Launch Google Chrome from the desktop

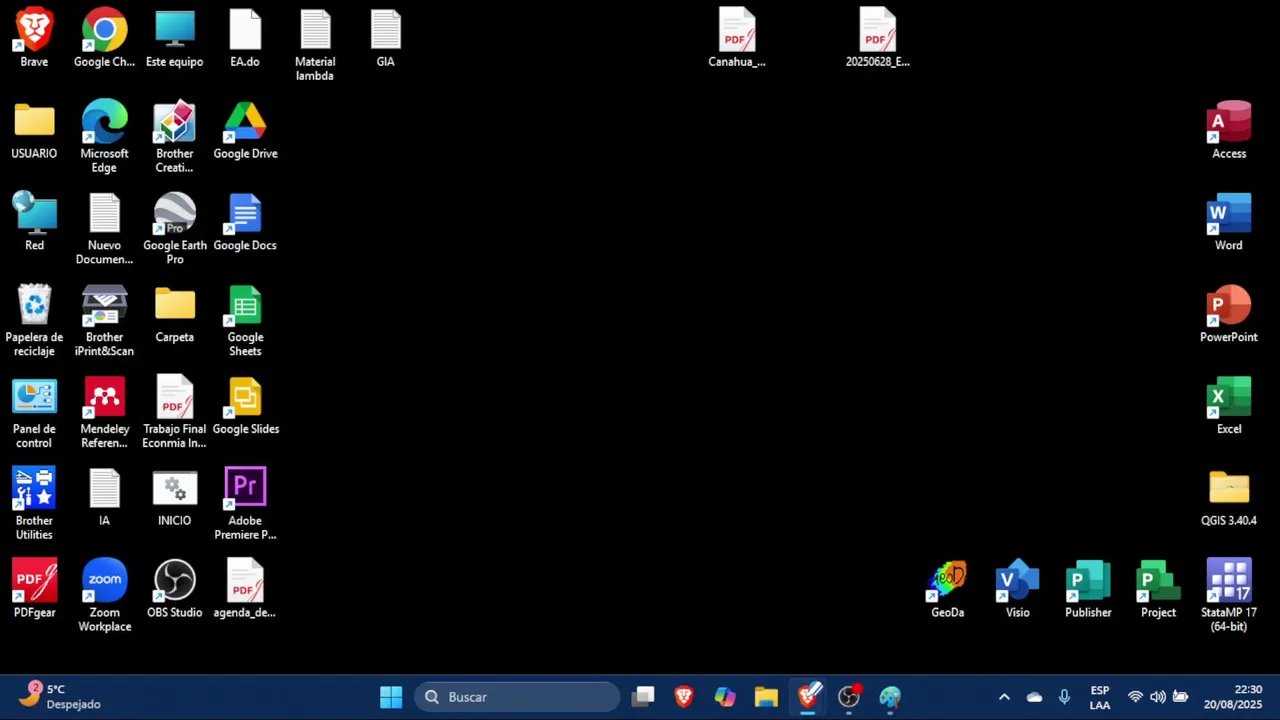(x=104, y=38)
